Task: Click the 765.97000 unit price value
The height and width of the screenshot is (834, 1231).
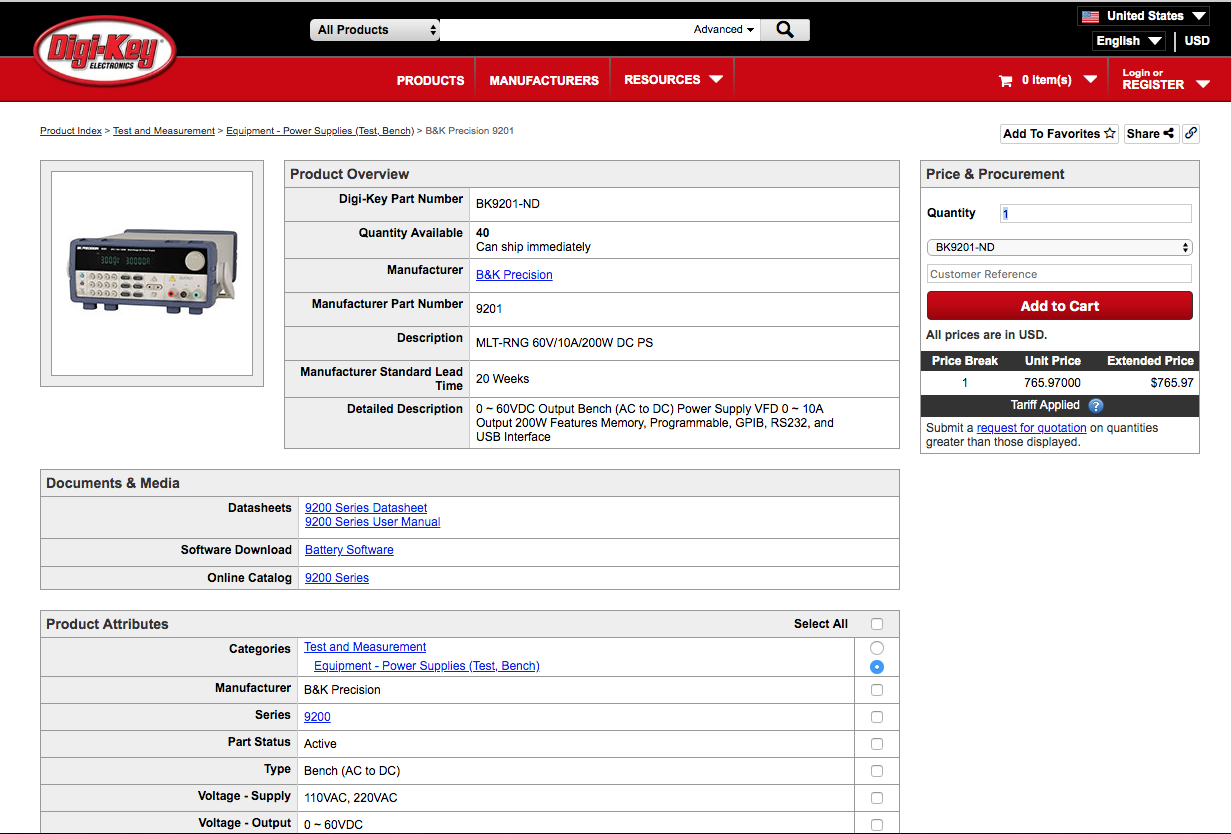Action: [1053, 383]
